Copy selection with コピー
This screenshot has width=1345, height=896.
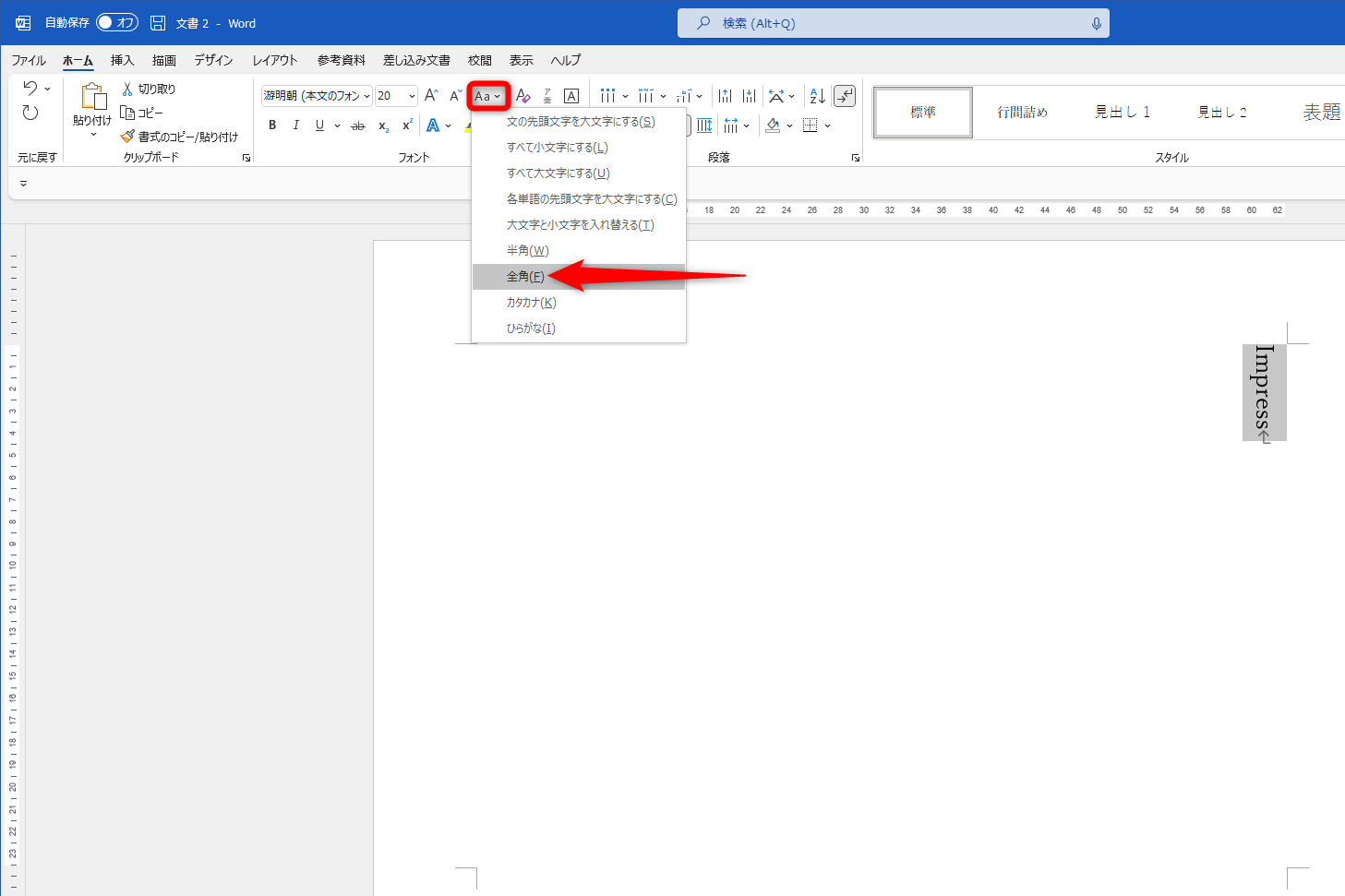pos(142,113)
